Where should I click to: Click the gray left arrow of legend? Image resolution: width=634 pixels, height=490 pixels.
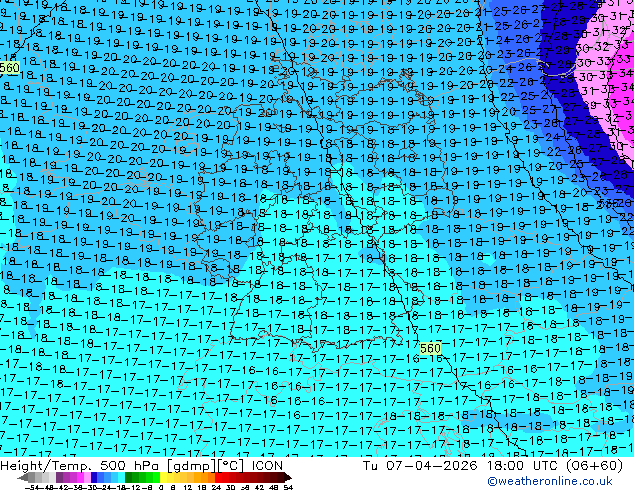[x=22, y=477]
